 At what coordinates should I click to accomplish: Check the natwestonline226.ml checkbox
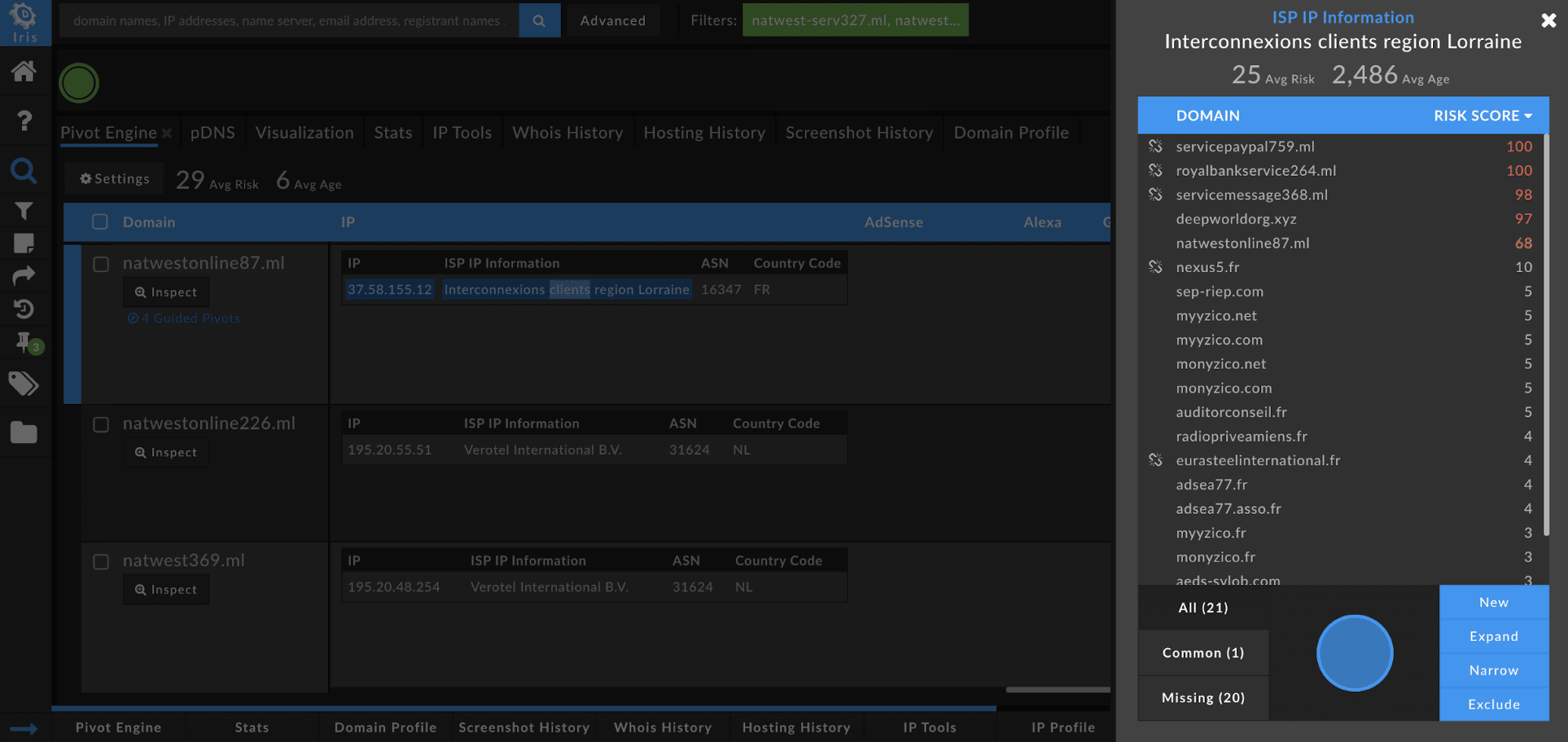(101, 424)
